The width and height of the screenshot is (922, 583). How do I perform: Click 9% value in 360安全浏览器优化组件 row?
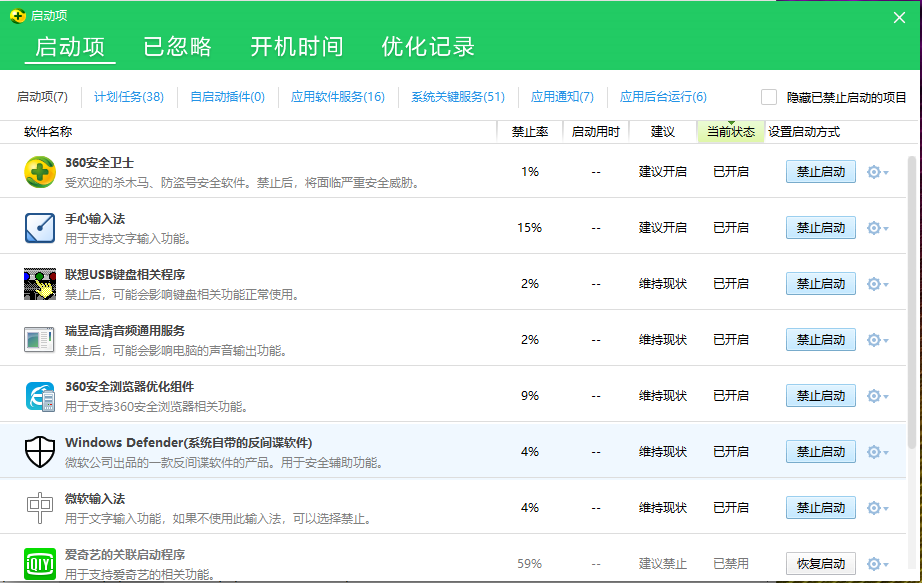(530, 396)
